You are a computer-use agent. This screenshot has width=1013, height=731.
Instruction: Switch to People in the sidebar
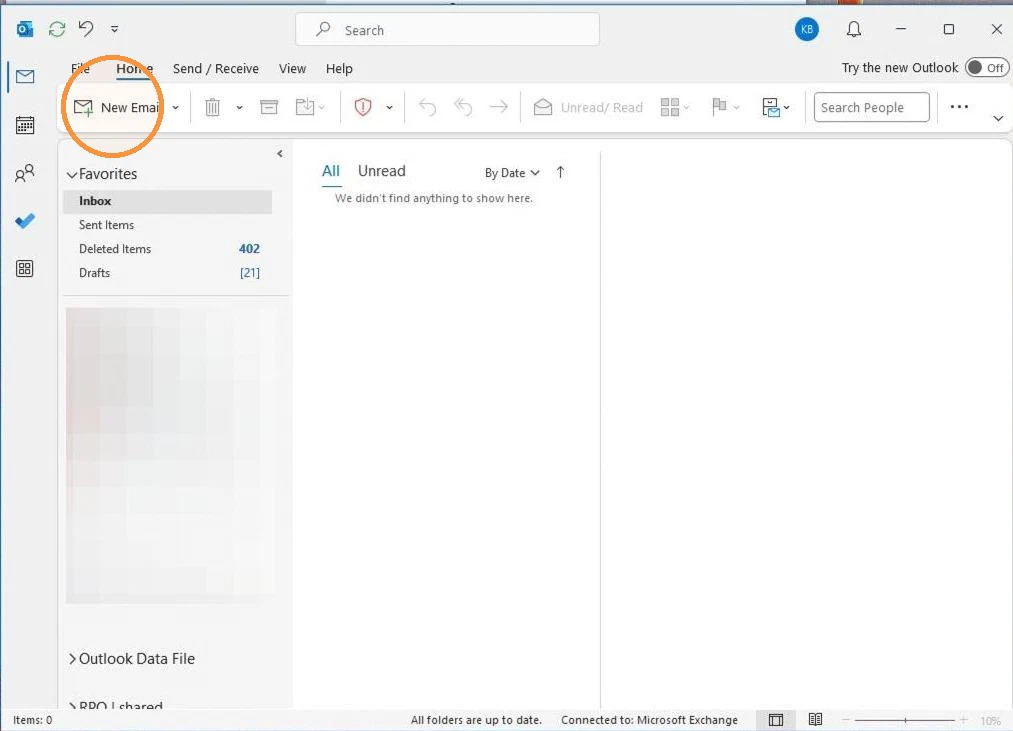pos(25,173)
